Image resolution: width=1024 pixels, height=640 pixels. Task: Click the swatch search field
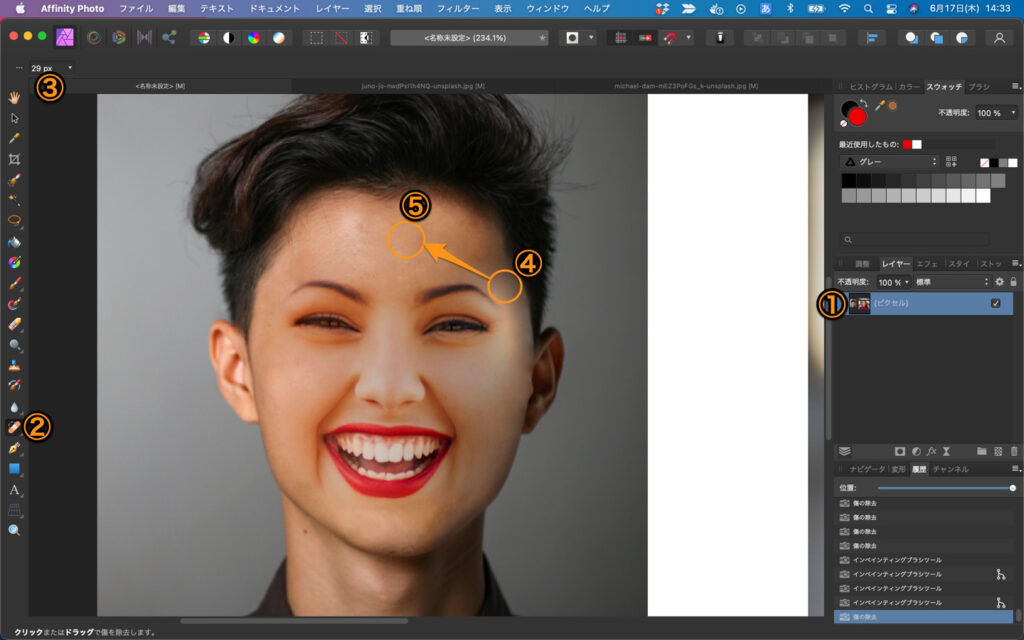click(915, 240)
